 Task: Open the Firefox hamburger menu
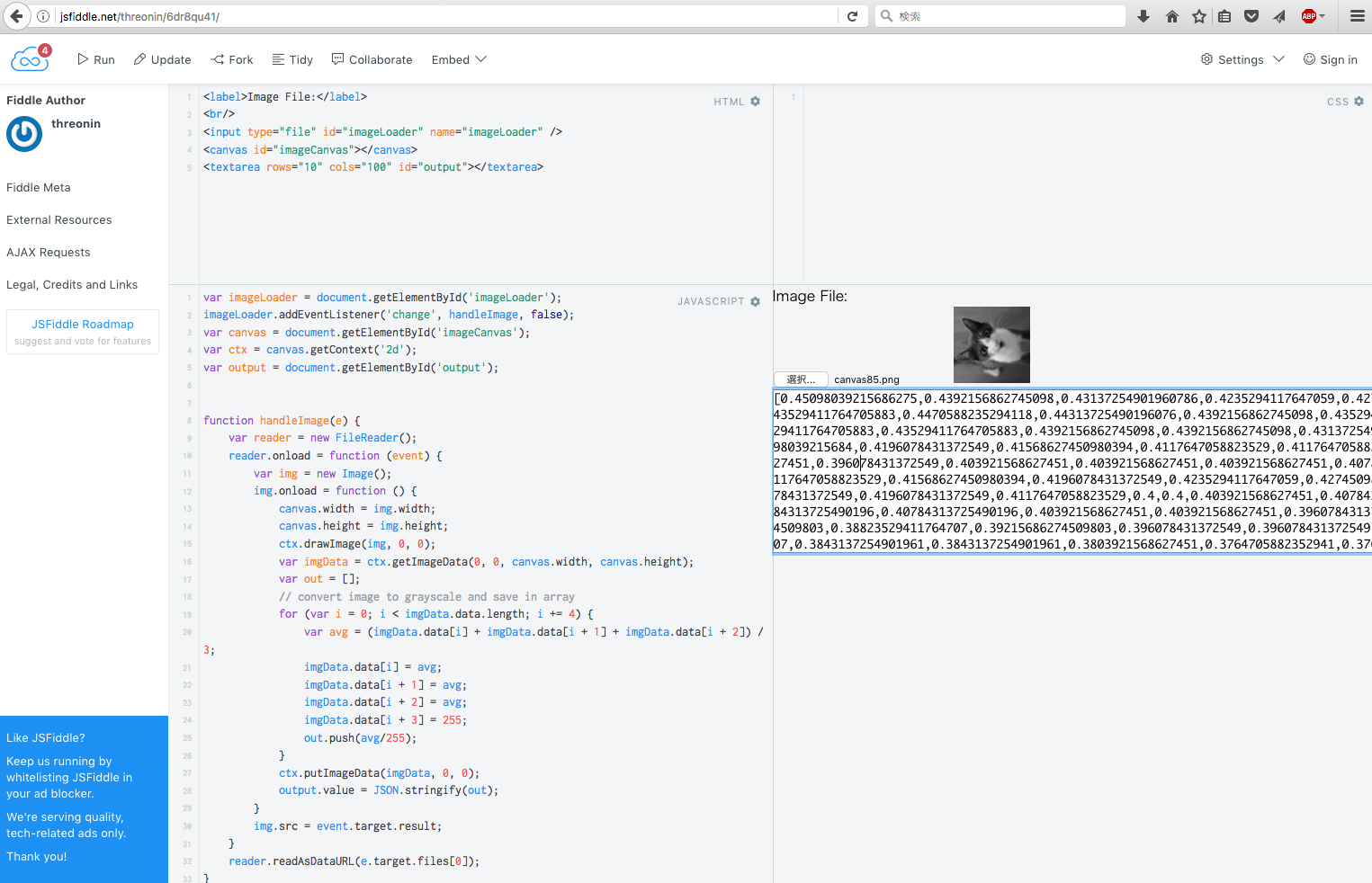[x=1358, y=15]
